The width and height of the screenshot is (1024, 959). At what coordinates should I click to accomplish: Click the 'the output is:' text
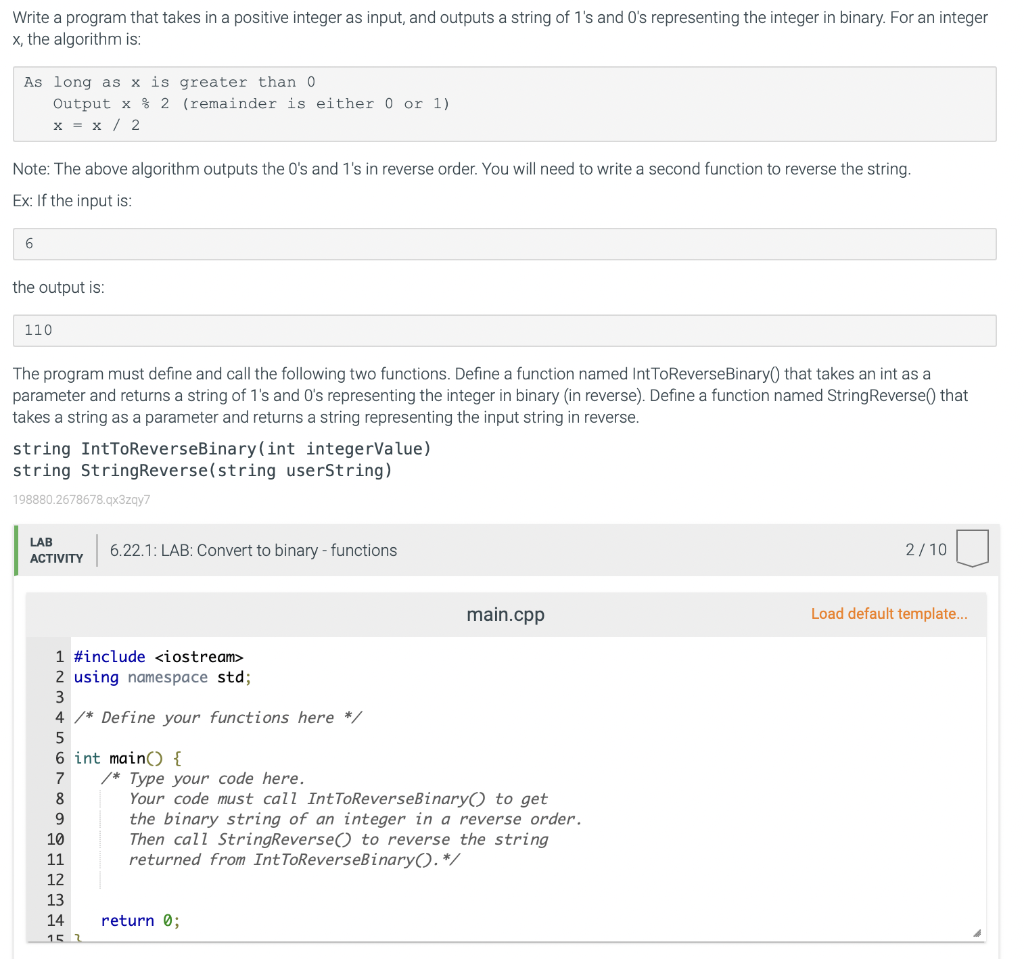tap(58, 287)
